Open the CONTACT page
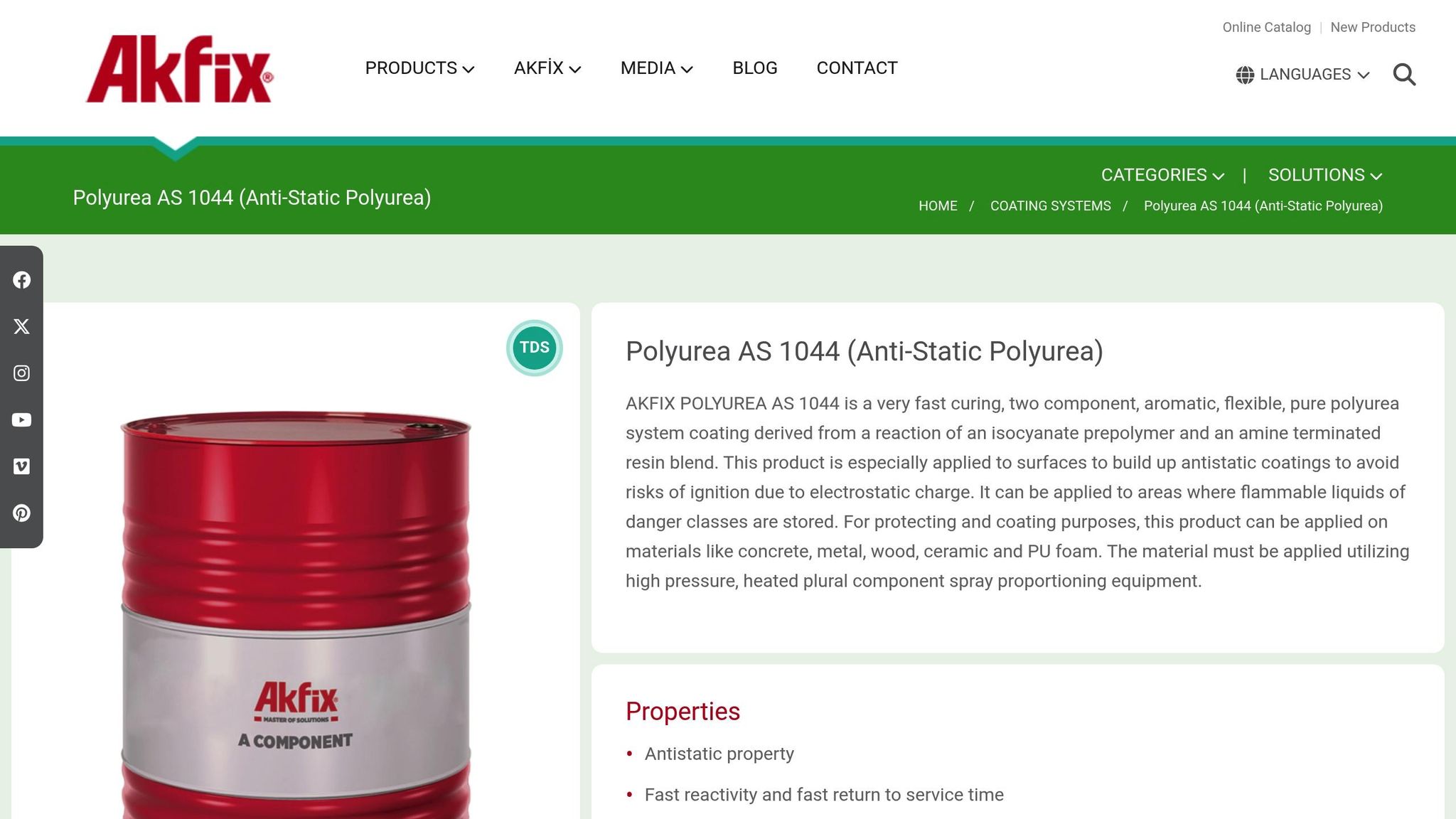1456x819 pixels. point(857,68)
